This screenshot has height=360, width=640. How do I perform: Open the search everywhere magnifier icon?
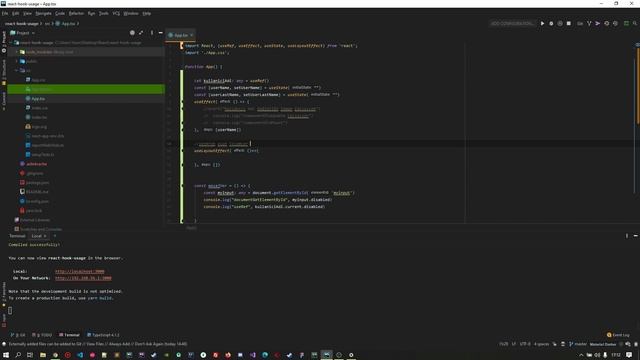point(635,24)
